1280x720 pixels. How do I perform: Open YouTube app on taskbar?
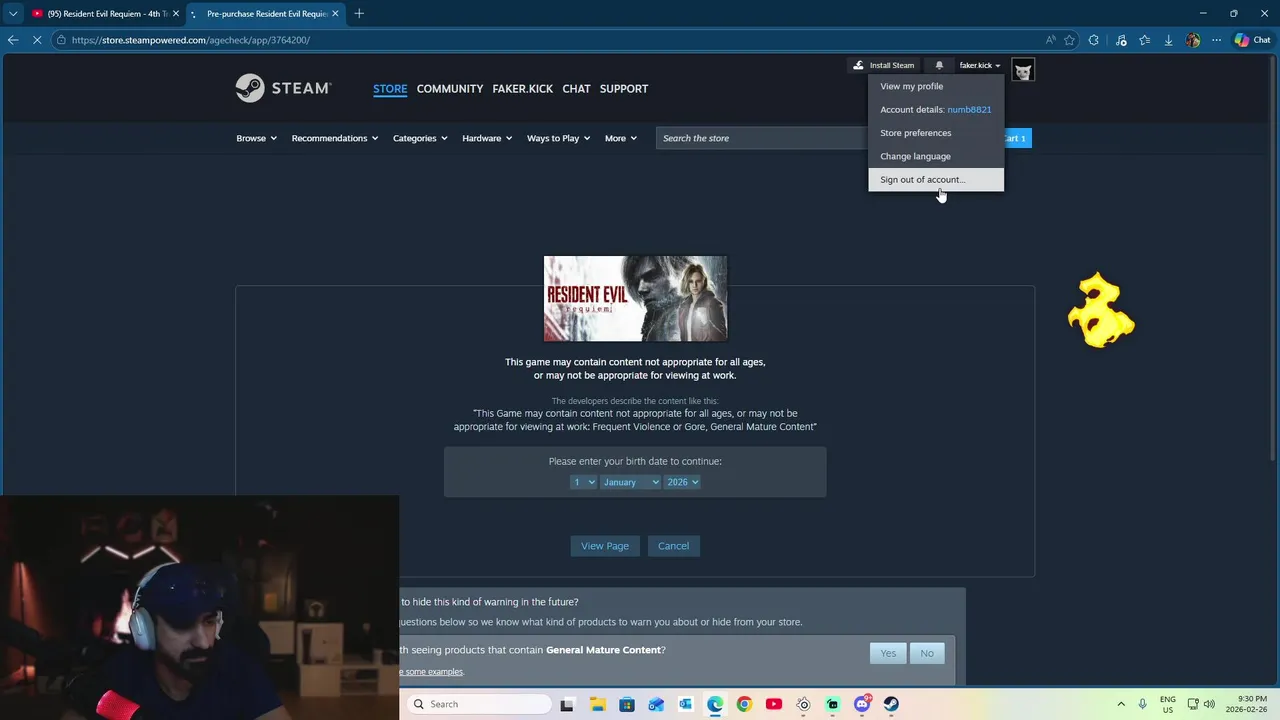(x=773, y=704)
